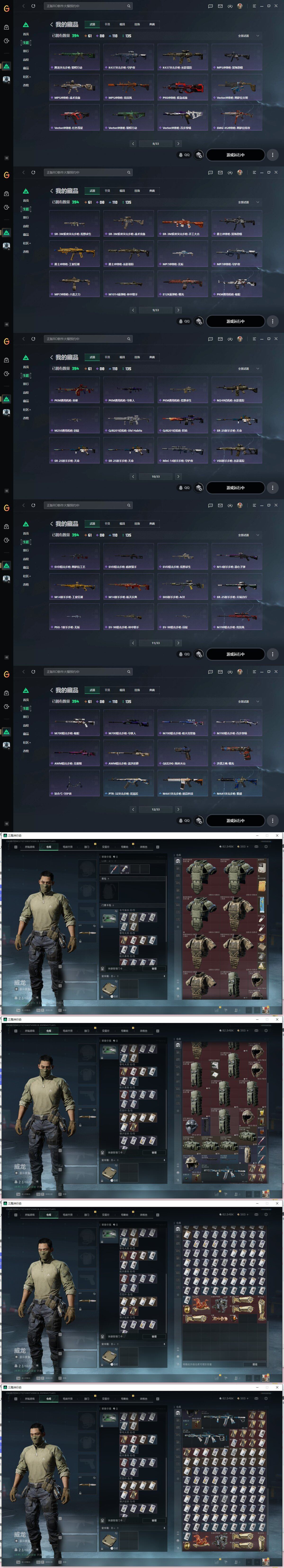
Task: Open message icon in page 8/33 window header
Action: 210,6
